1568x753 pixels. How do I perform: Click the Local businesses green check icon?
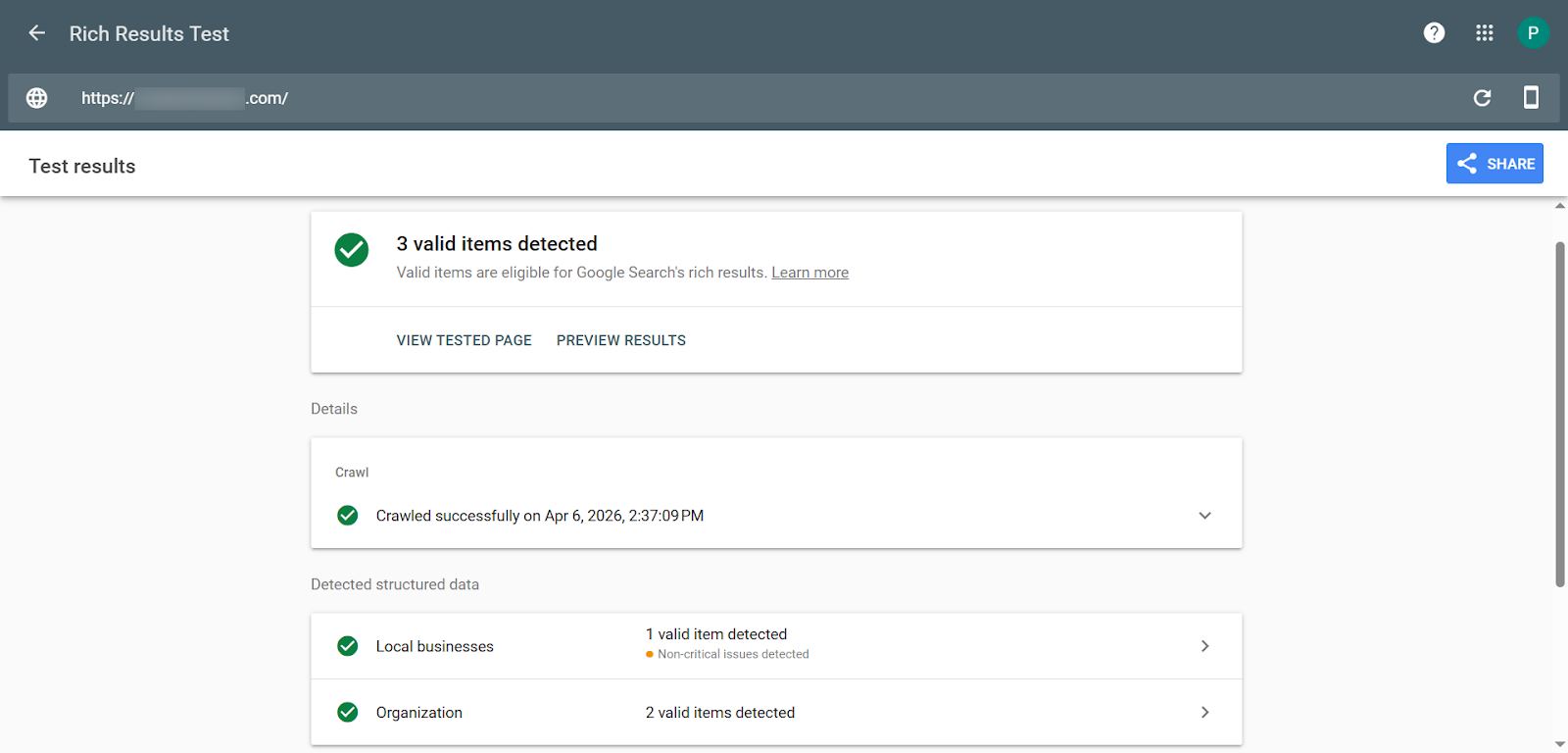click(348, 646)
